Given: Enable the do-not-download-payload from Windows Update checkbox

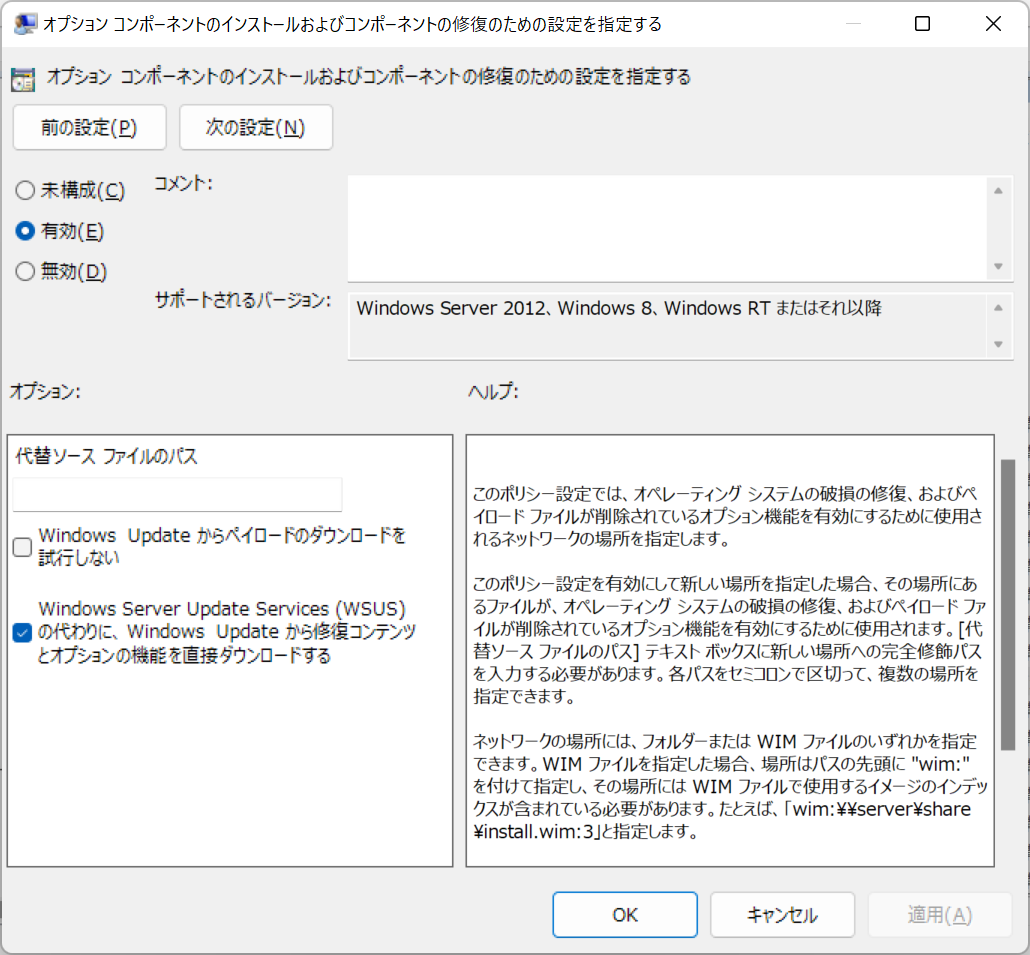Looking at the screenshot, I should [x=22, y=546].
